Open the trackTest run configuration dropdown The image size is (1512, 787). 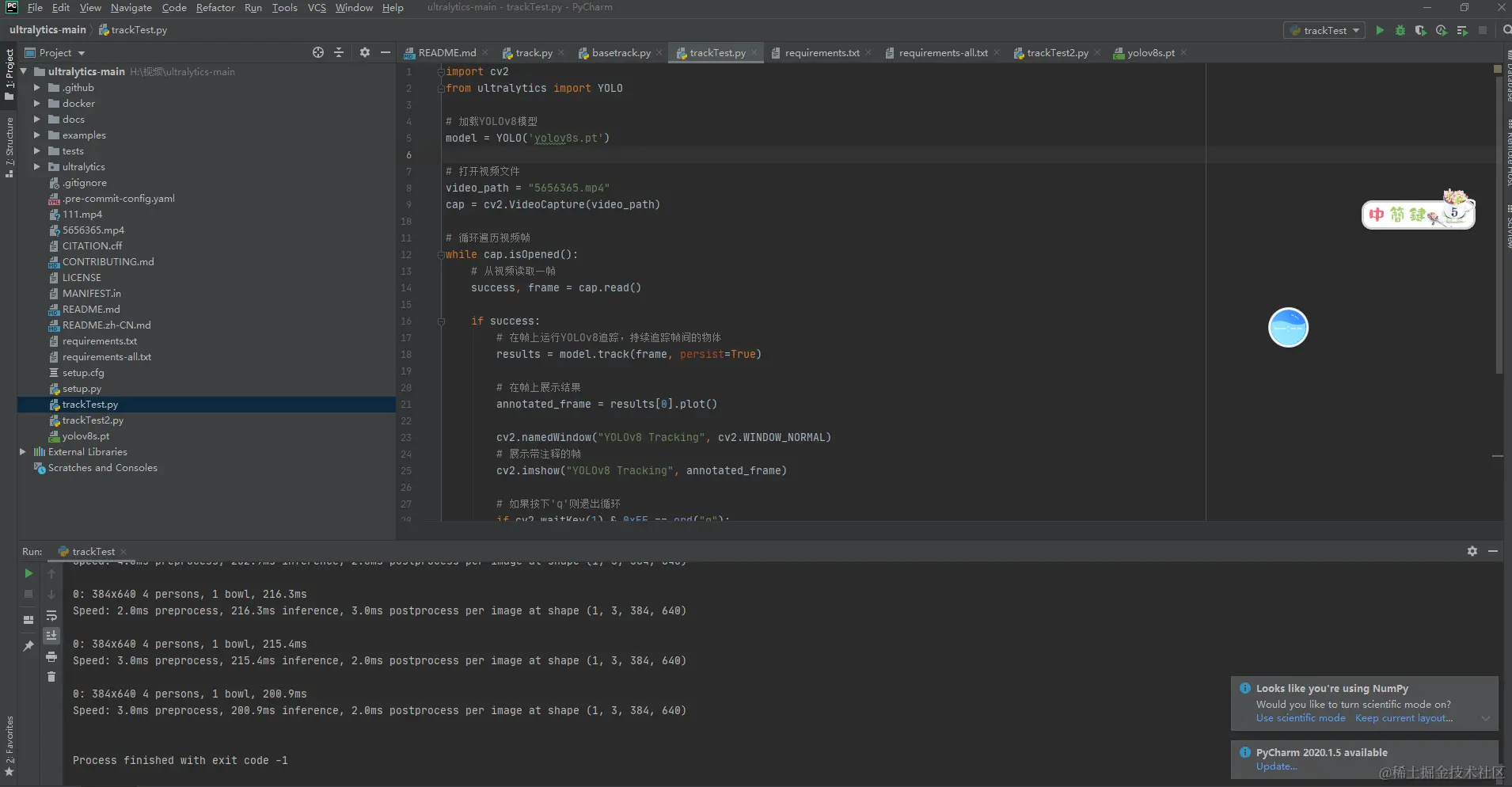tap(1326, 30)
